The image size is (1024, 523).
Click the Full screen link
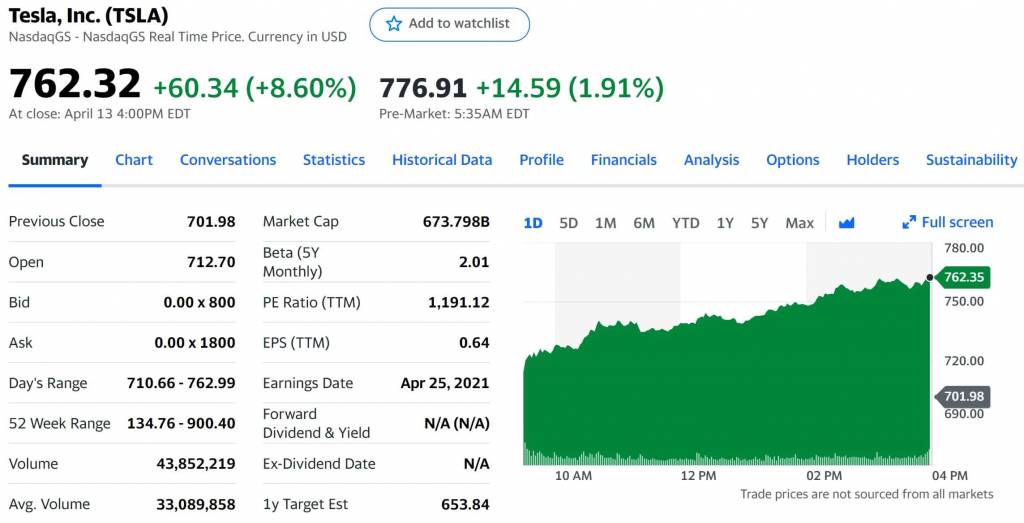pyautogui.click(x=957, y=223)
